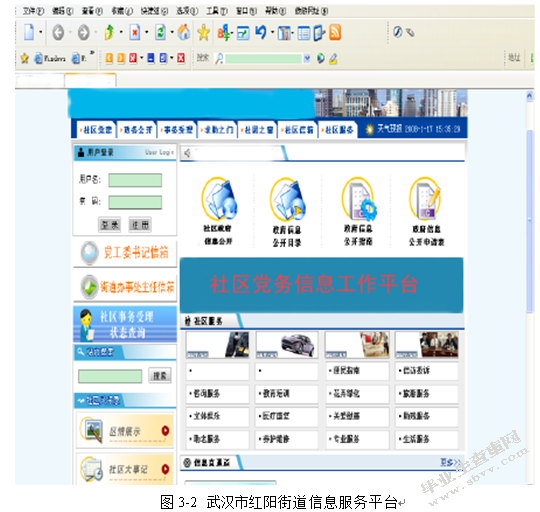The width and height of the screenshot is (540, 512).
Task: Click the car thumbnail in 社区服务
Action: click(287, 345)
